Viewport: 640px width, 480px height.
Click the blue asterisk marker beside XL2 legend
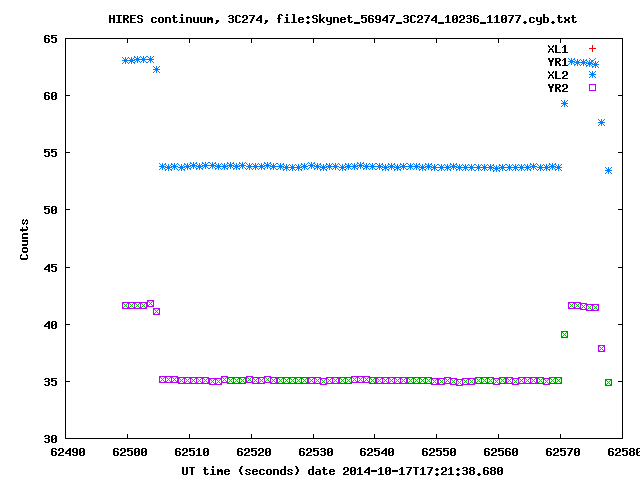pos(592,74)
